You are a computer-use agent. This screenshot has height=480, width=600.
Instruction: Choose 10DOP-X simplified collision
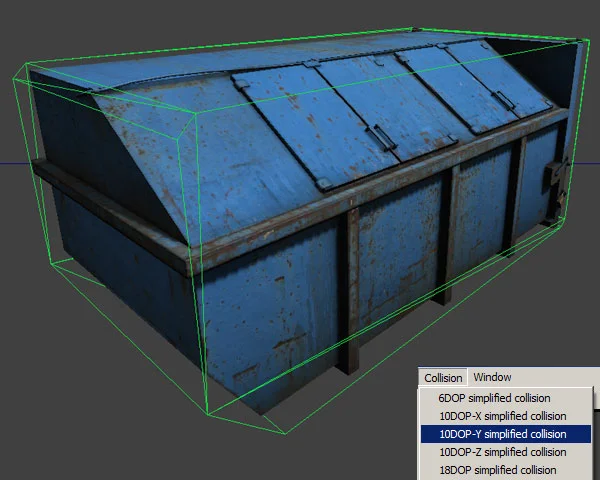(x=506, y=416)
